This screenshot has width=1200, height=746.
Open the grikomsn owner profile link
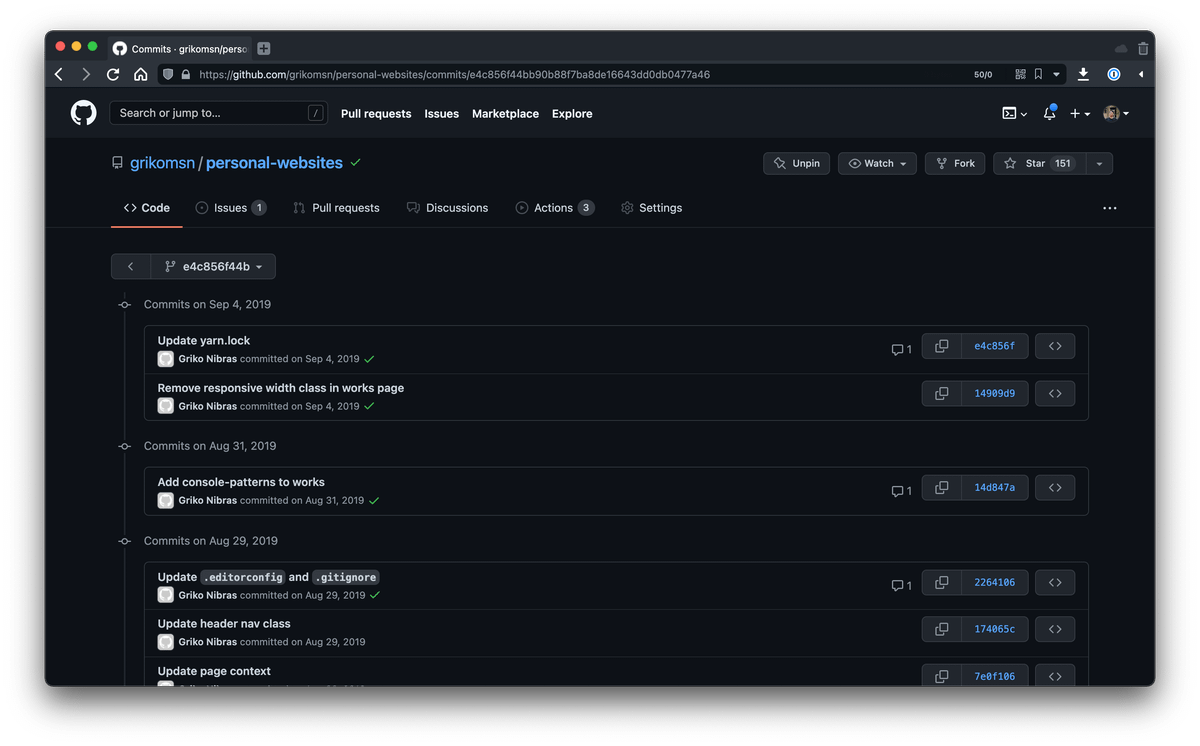pos(162,163)
